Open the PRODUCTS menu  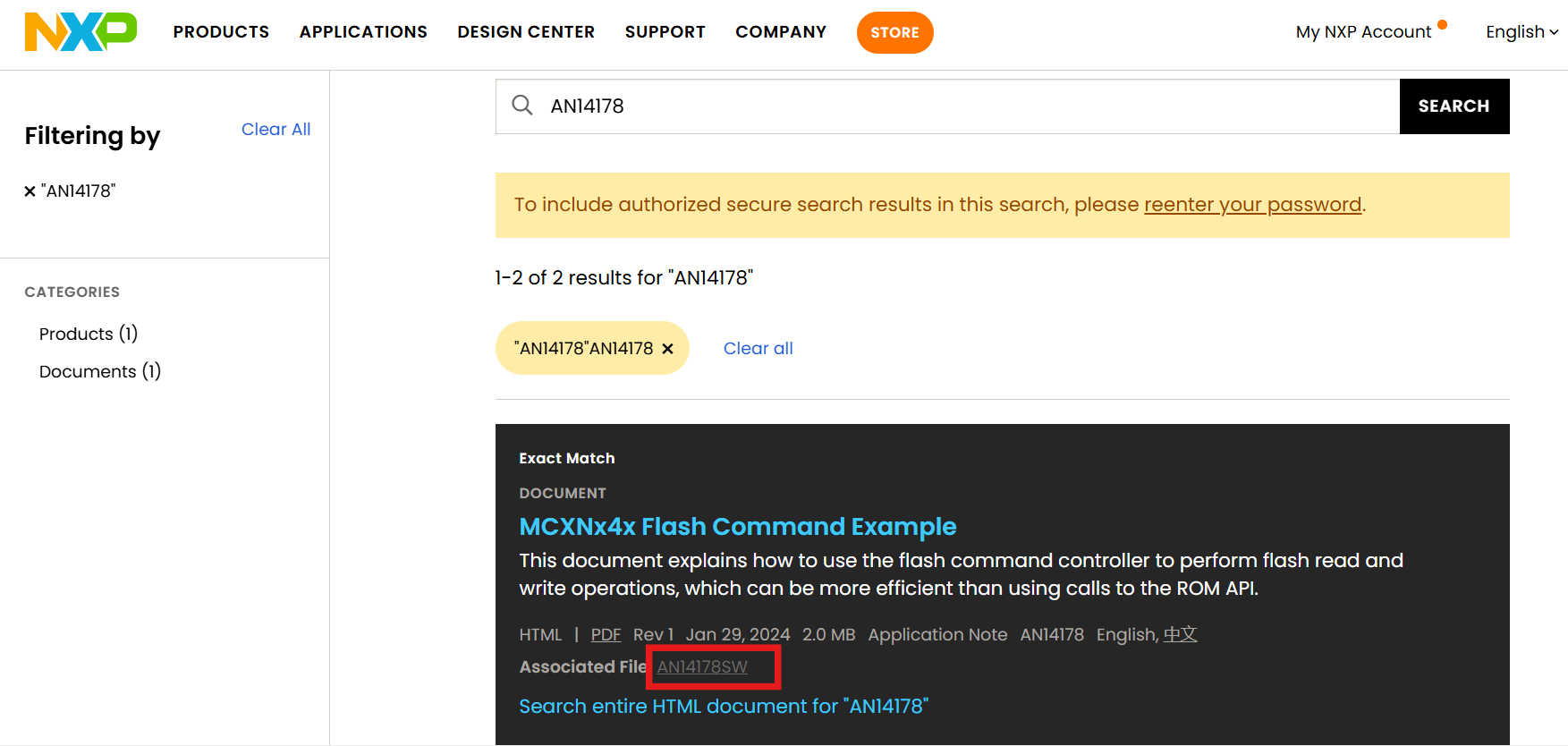pyautogui.click(x=221, y=31)
